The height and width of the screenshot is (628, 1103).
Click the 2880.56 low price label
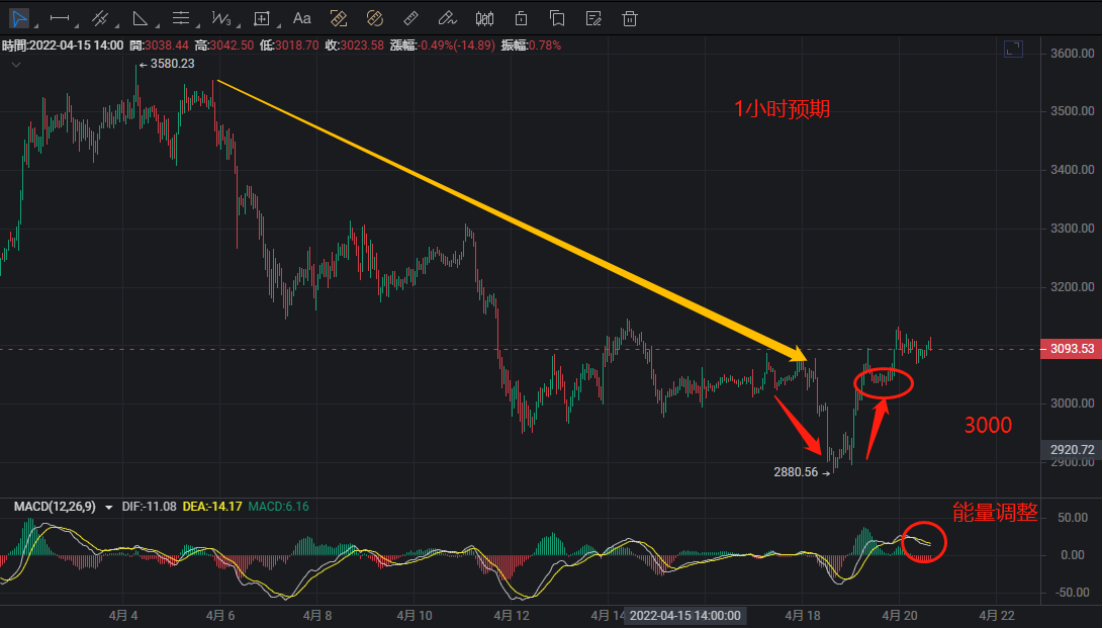coord(796,472)
